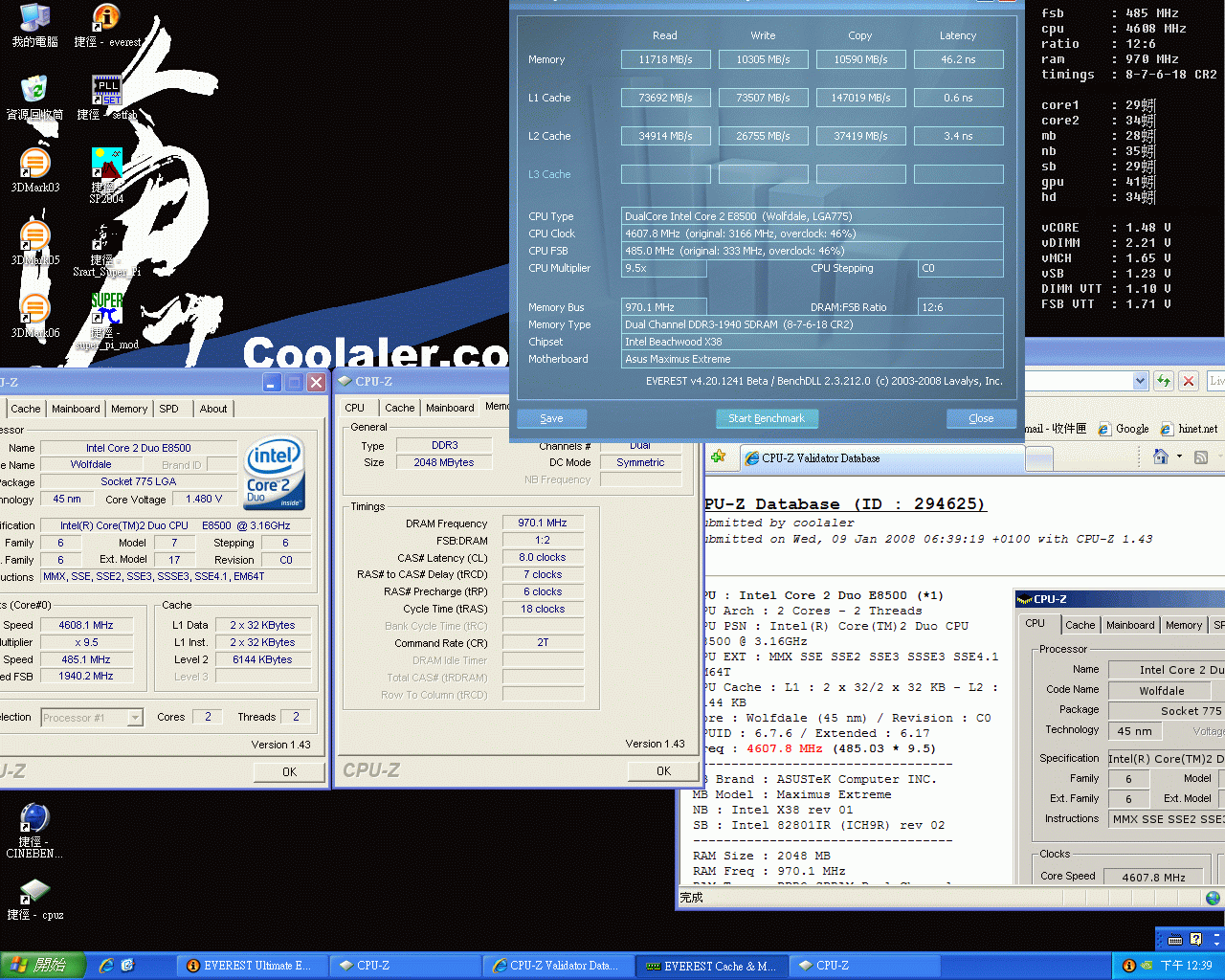1225x980 pixels.
Task: Open the Google favorites link
Action: tap(1124, 429)
